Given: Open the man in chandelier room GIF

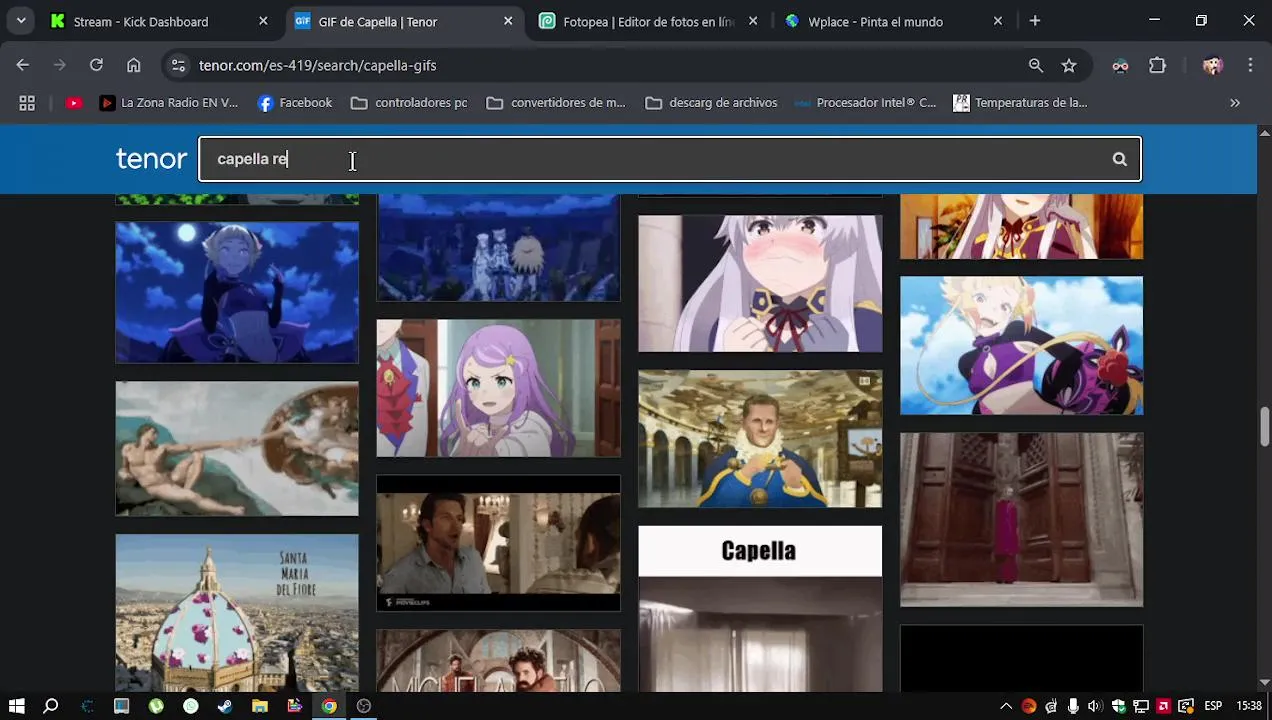Looking at the screenshot, I should 498,543.
